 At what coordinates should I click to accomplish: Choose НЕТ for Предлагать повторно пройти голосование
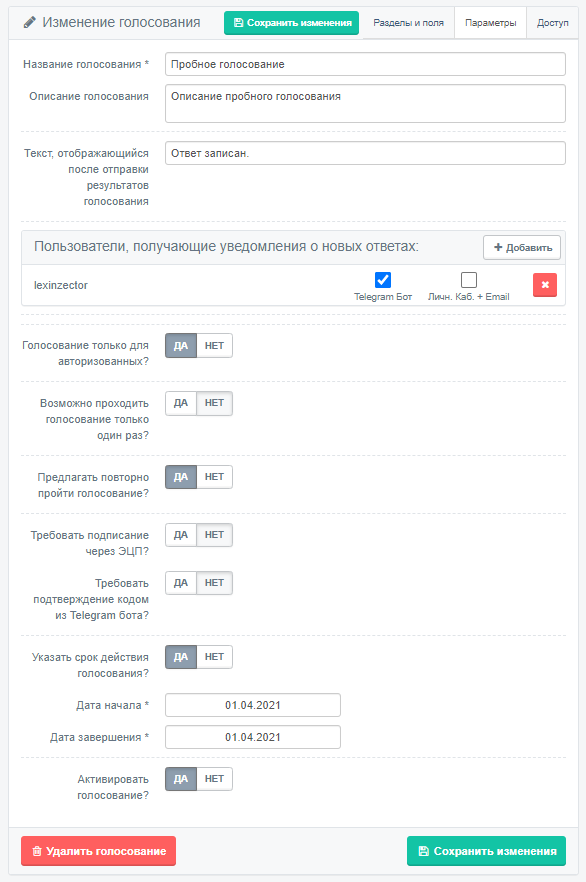tap(214, 477)
